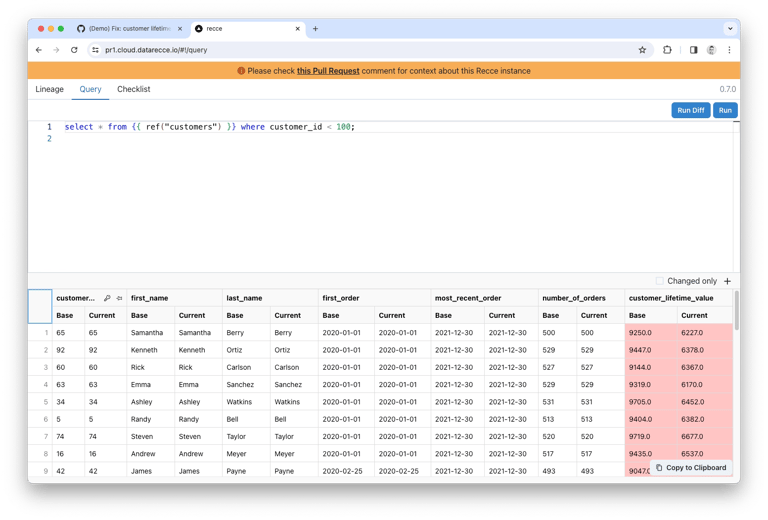Select the recce browser tab
Image resolution: width=768 pixels, height=520 pixels.
[x=247, y=29]
